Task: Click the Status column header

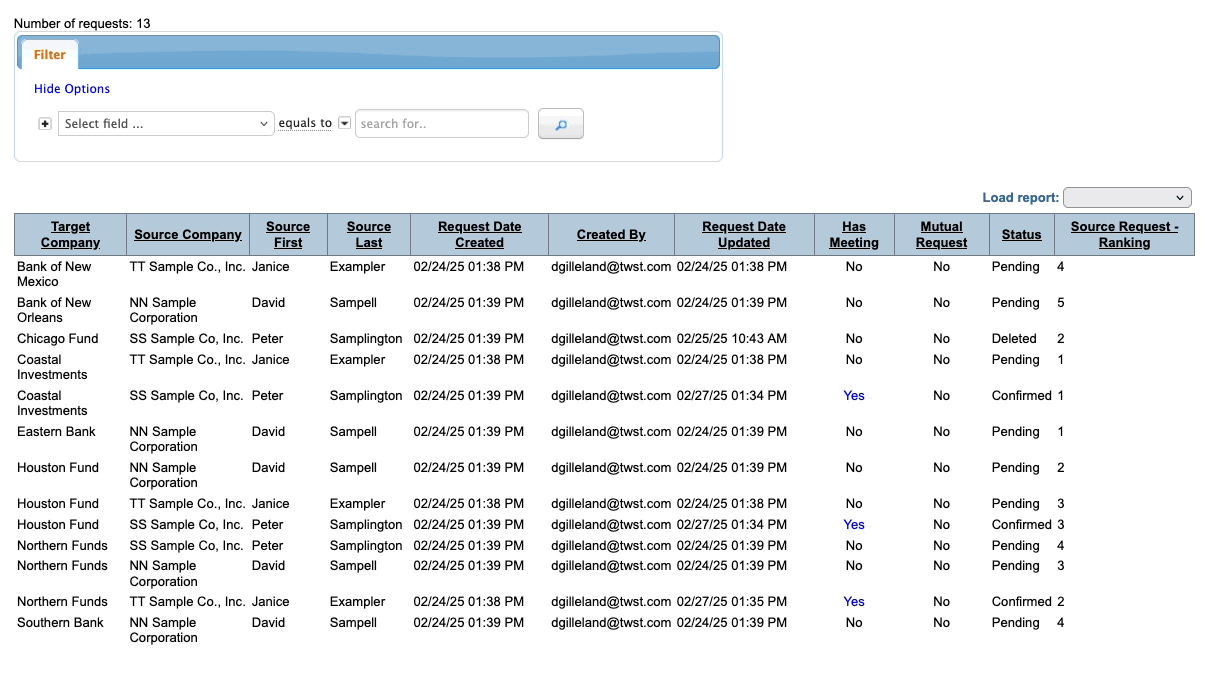Action: tap(1021, 235)
